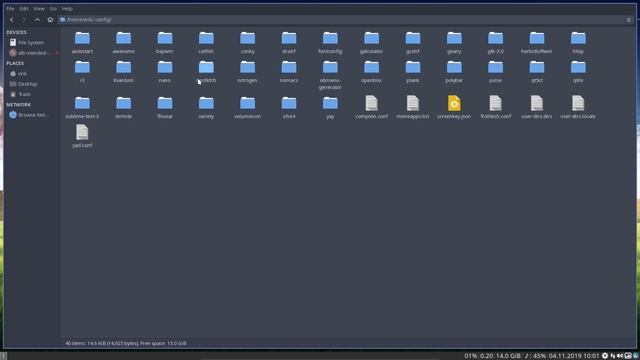
Task: Select the awesome folder
Action: pyautogui.click(x=123, y=42)
